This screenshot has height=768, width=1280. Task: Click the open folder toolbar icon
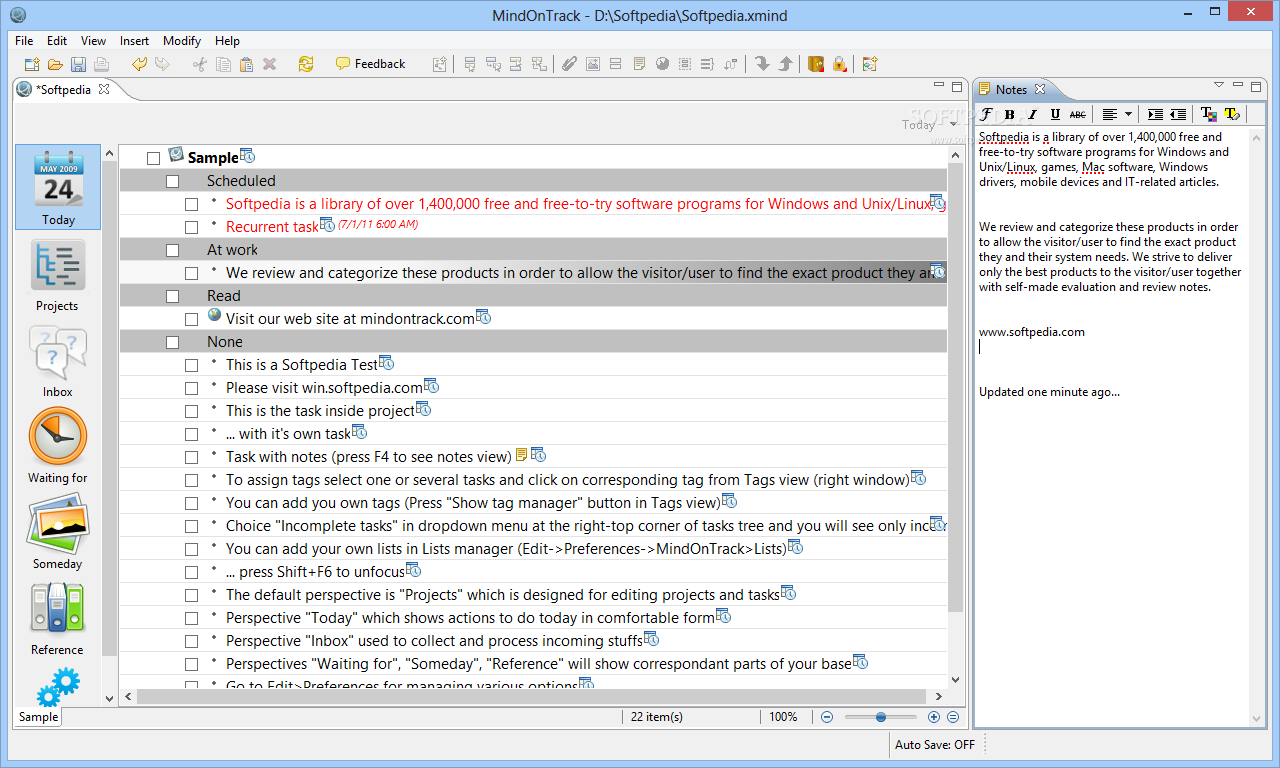(55, 64)
